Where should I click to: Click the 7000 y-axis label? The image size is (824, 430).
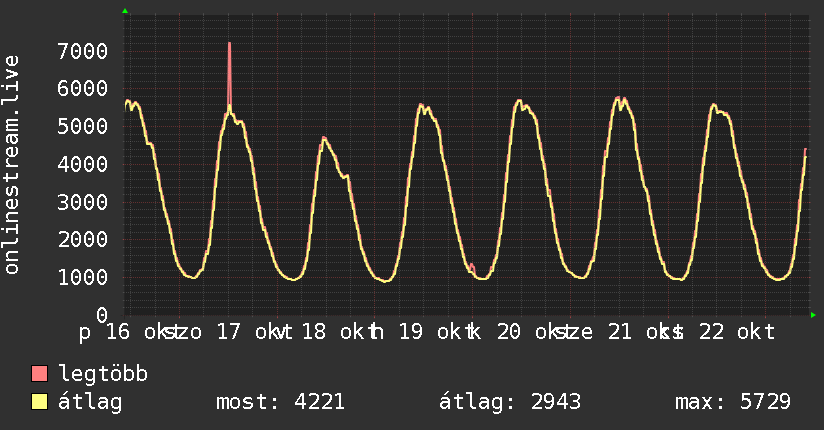pos(83,52)
